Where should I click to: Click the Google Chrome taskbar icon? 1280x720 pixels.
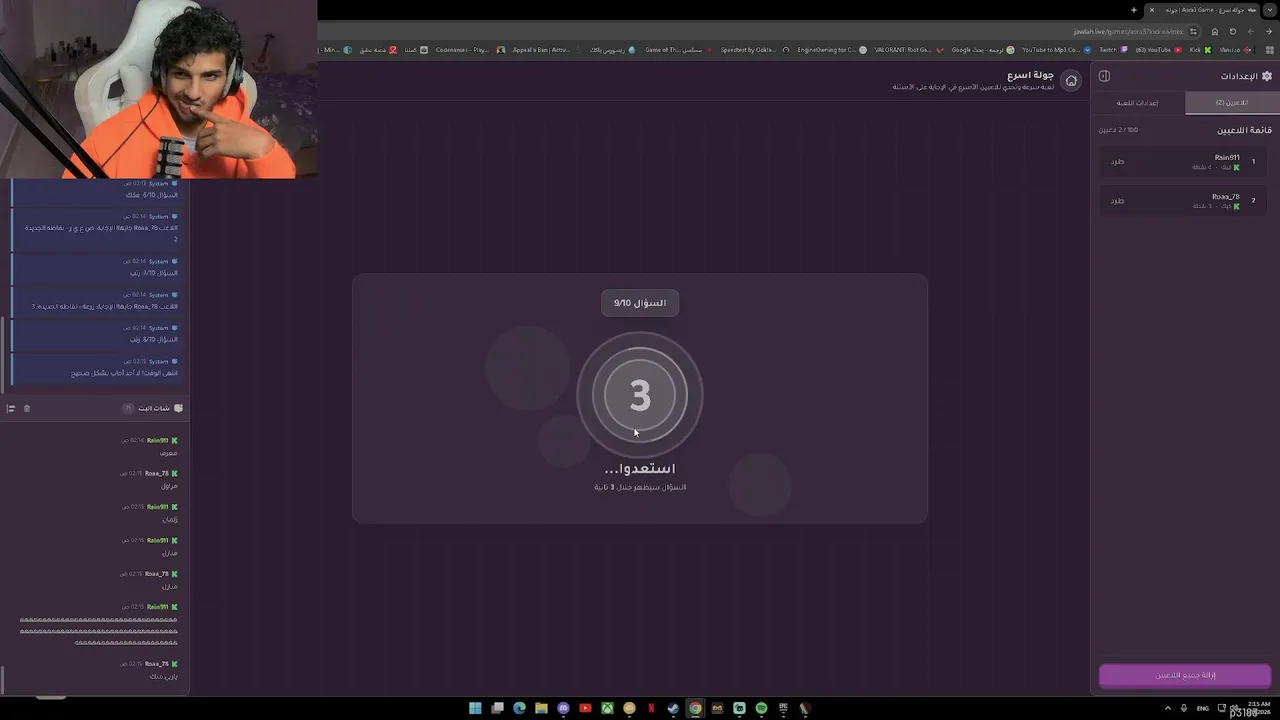695,708
